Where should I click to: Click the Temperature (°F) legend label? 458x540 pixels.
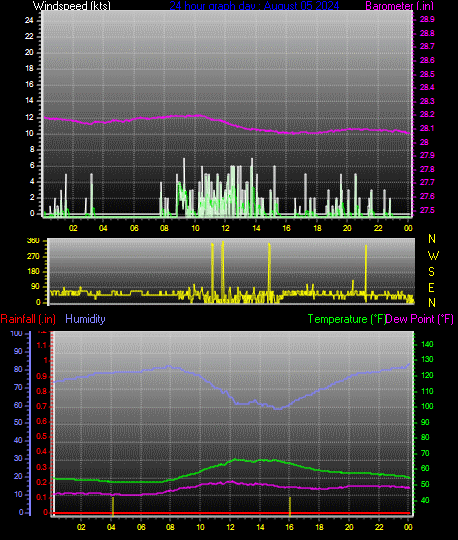tap(347, 319)
